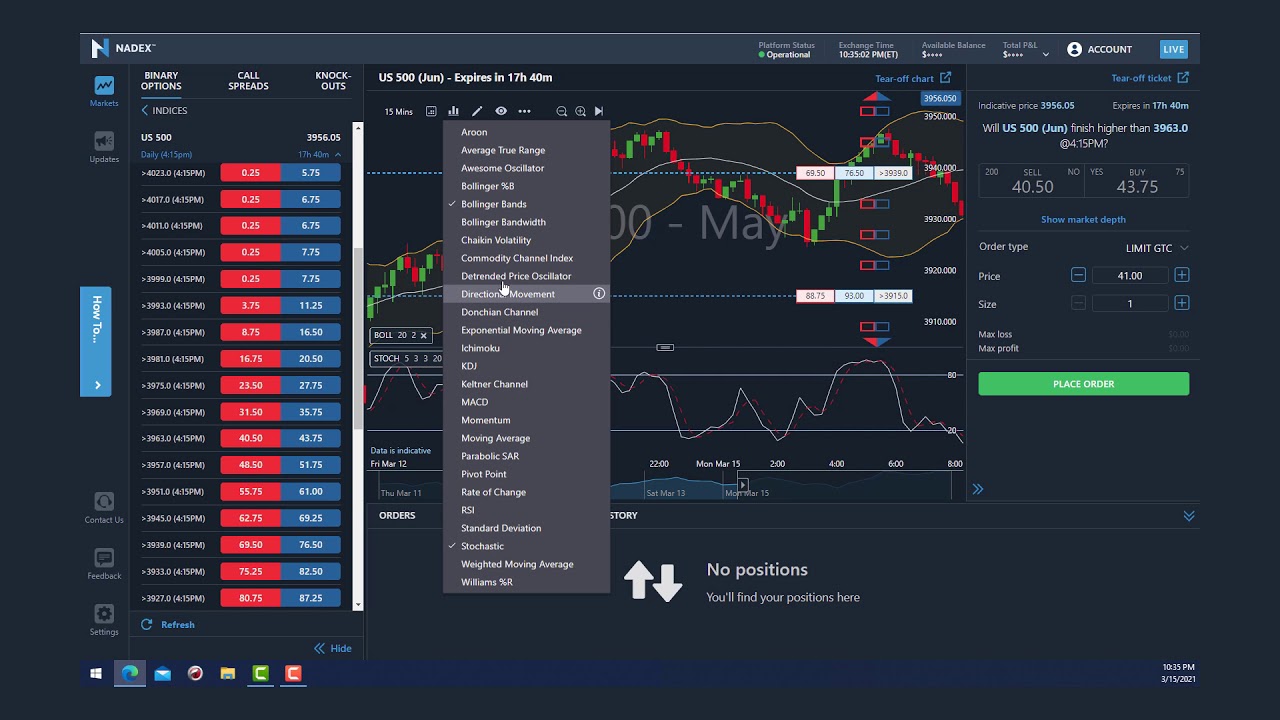
Task: Collapse the orders panel chevron
Action: 1189,516
